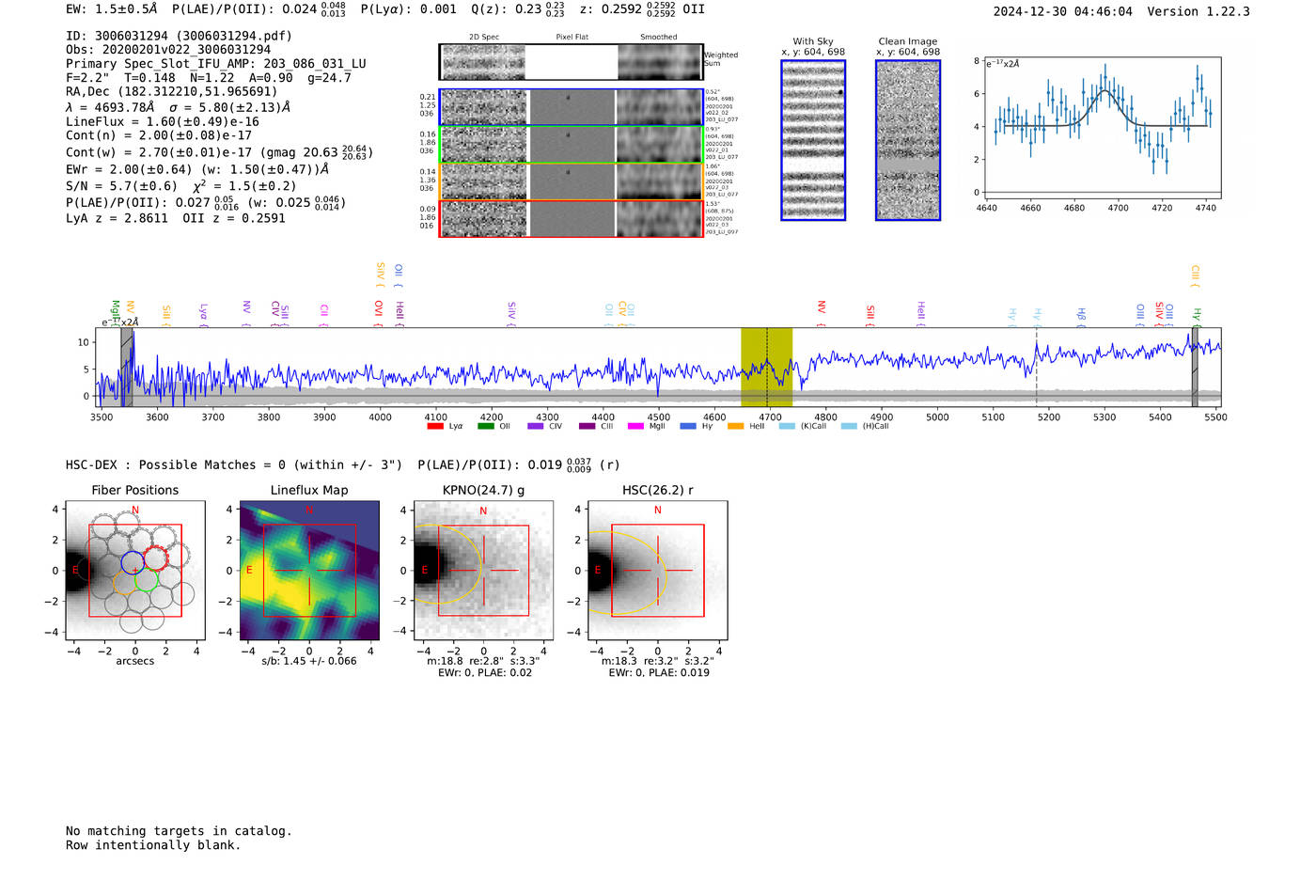
Task: Click the S/N = 5.7(±0.6) text
Action: pyautogui.click(x=122, y=186)
